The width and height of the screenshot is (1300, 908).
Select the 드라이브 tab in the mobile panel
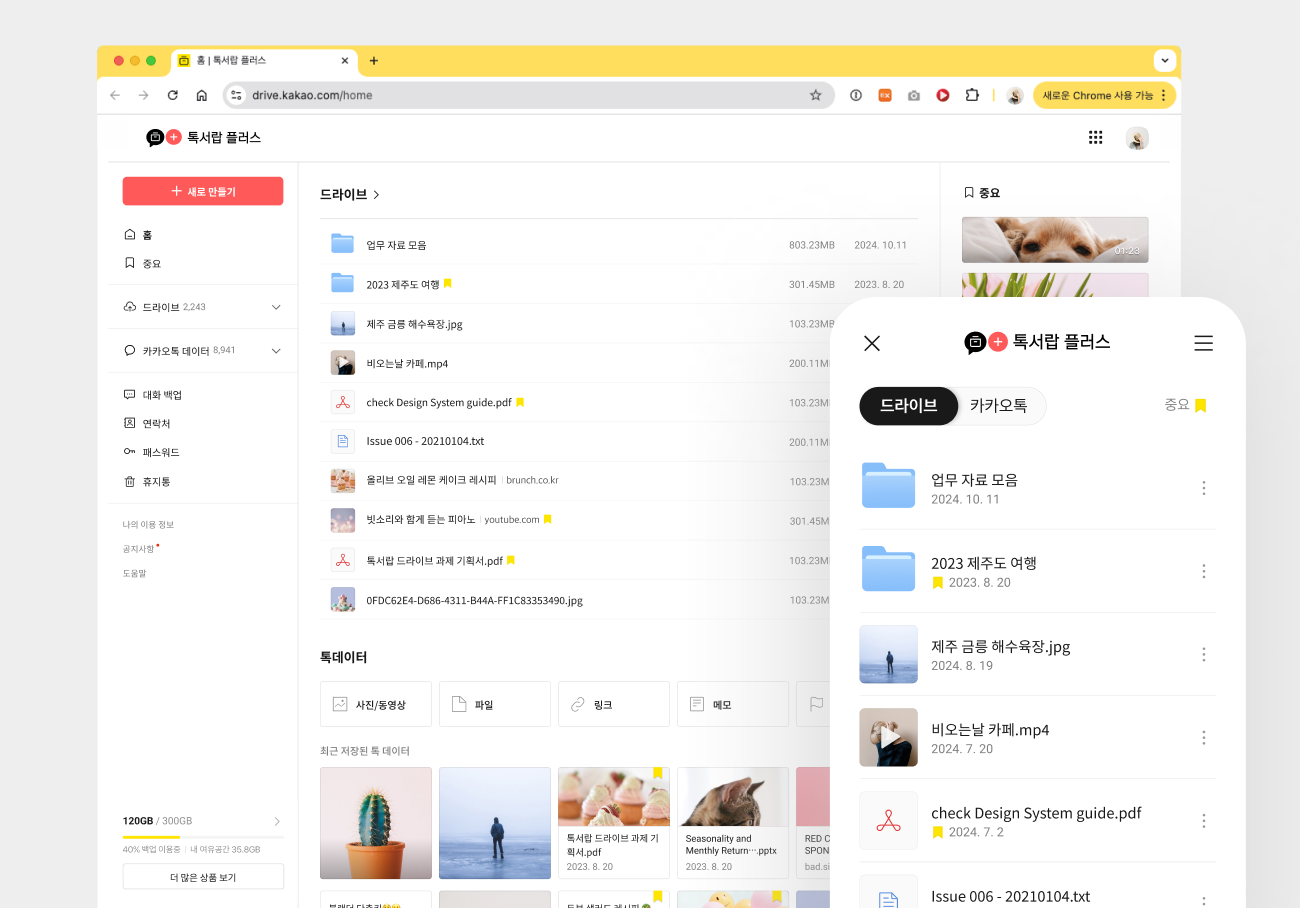tap(908, 406)
